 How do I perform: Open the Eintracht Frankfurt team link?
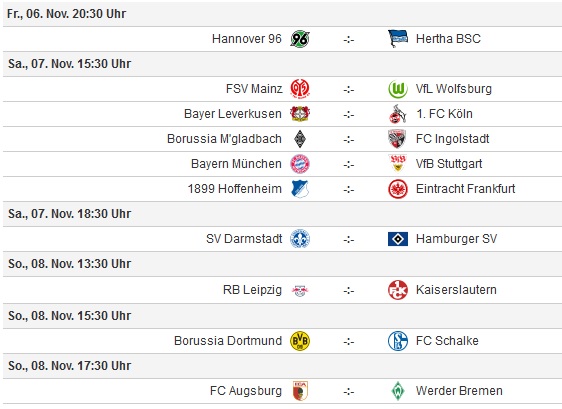click(465, 189)
